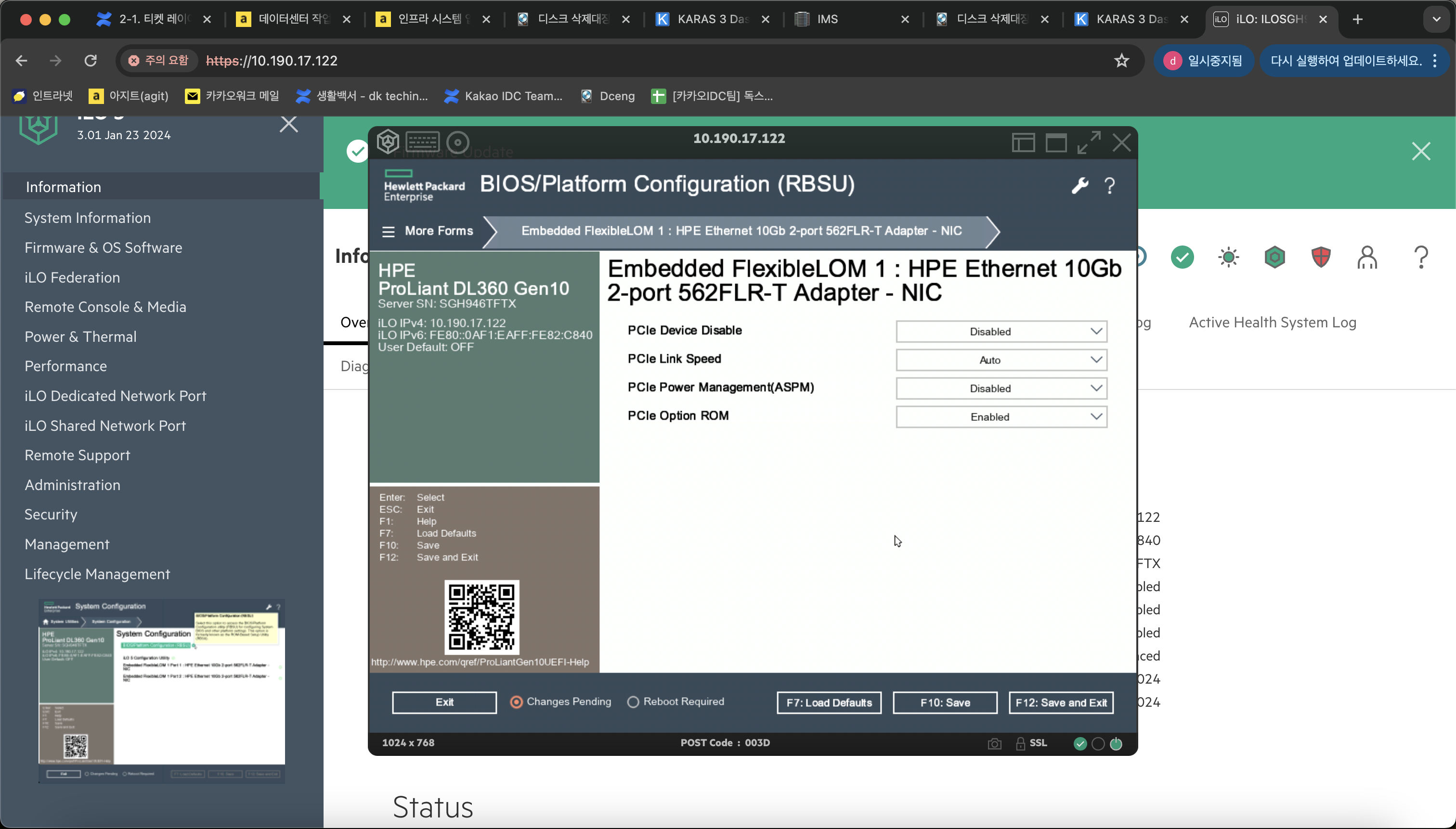Viewport: 1456px width, 829px height.
Task: Open System Information in sidebar
Action: 88,218
